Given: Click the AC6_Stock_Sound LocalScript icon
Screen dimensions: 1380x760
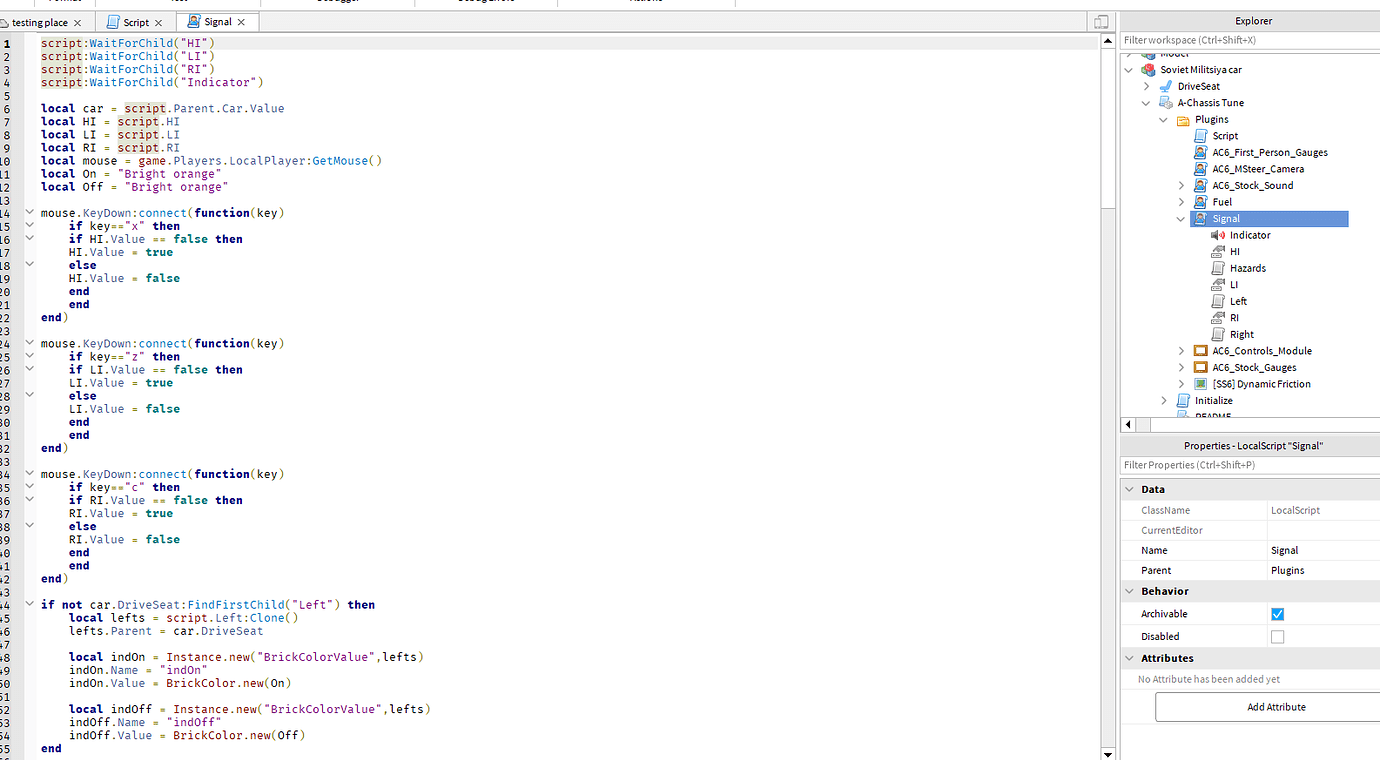Looking at the screenshot, I should pyautogui.click(x=1201, y=185).
